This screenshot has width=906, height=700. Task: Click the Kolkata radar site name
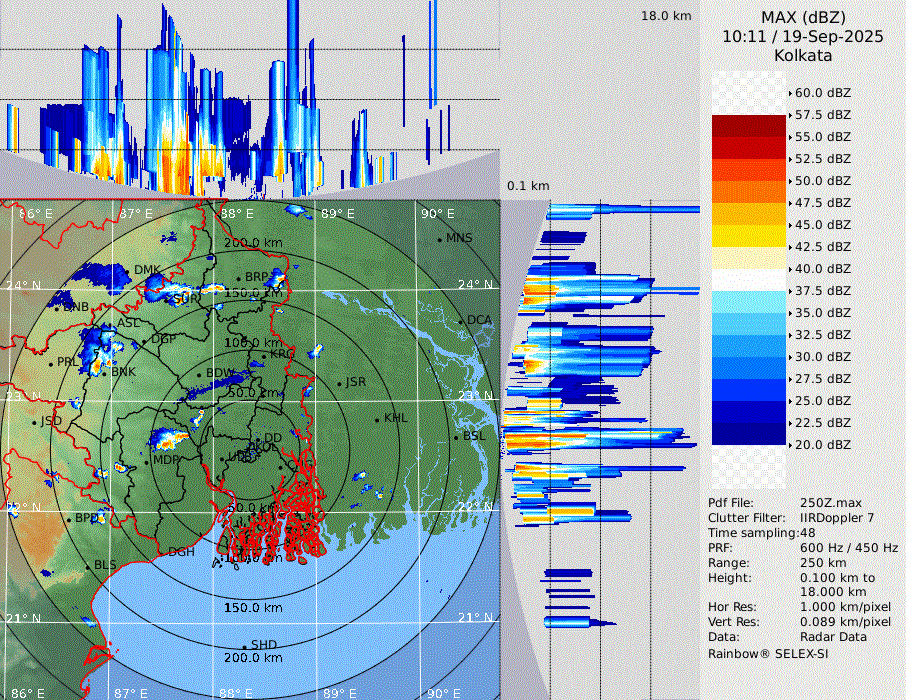pyautogui.click(x=802, y=55)
